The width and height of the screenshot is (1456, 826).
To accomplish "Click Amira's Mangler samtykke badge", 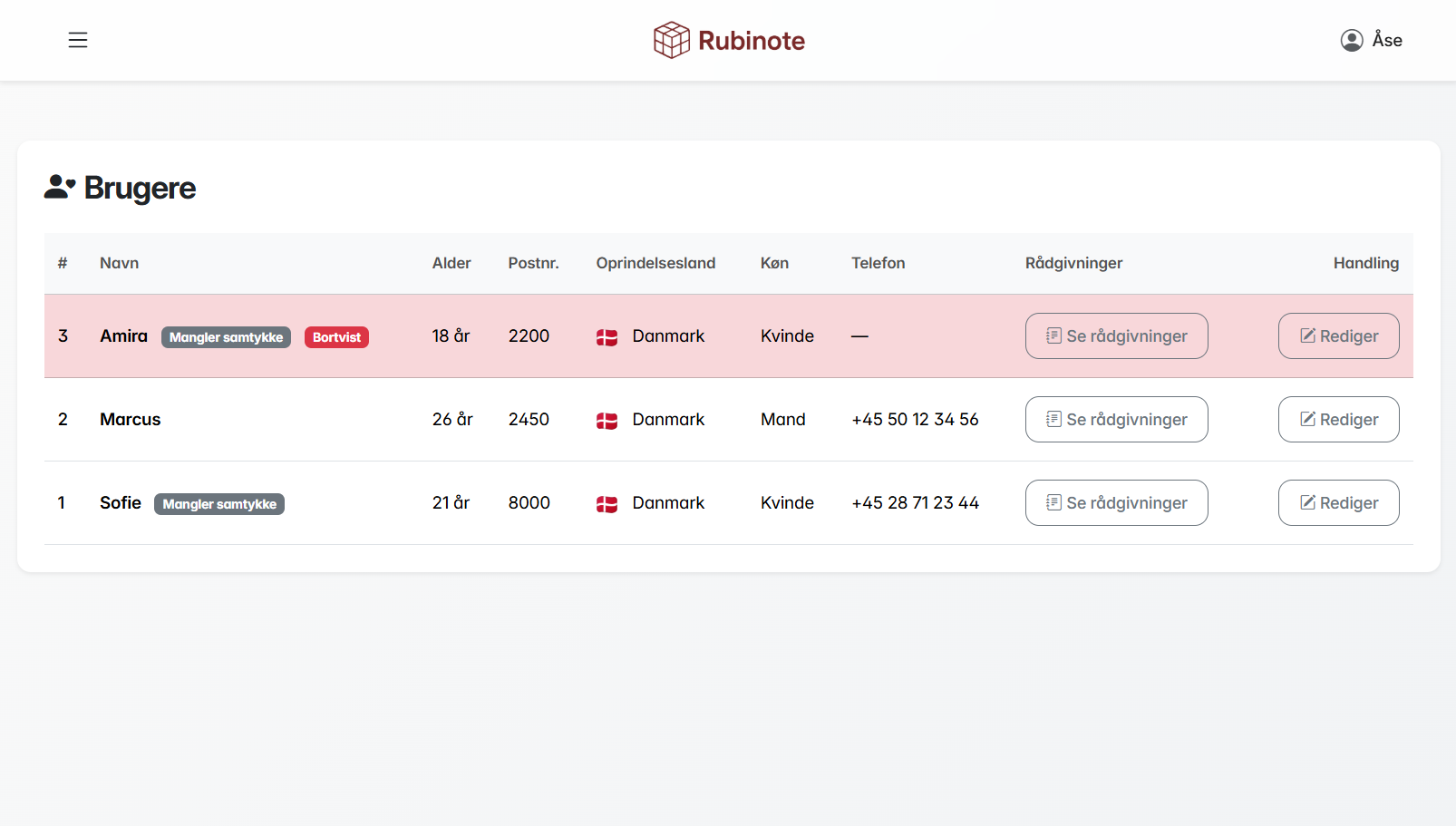I will pyautogui.click(x=226, y=337).
